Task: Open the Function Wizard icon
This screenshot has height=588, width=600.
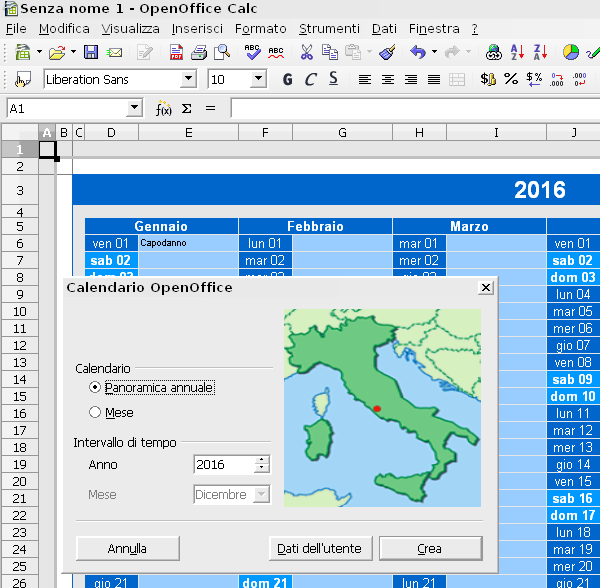Action: (x=164, y=108)
